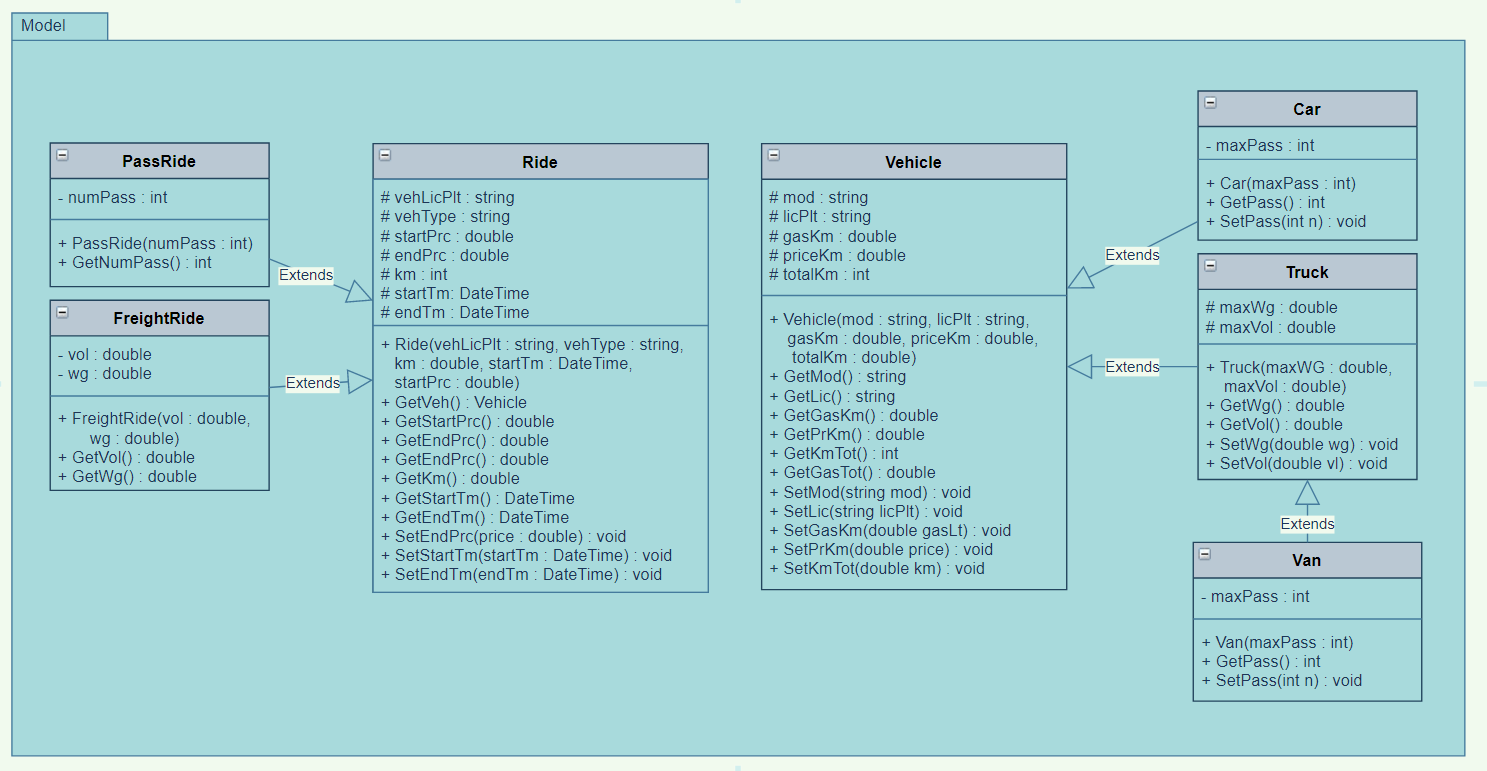Select '+ SetVol(double vl) : void'
The height and width of the screenshot is (771, 1487).
(1297, 463)
